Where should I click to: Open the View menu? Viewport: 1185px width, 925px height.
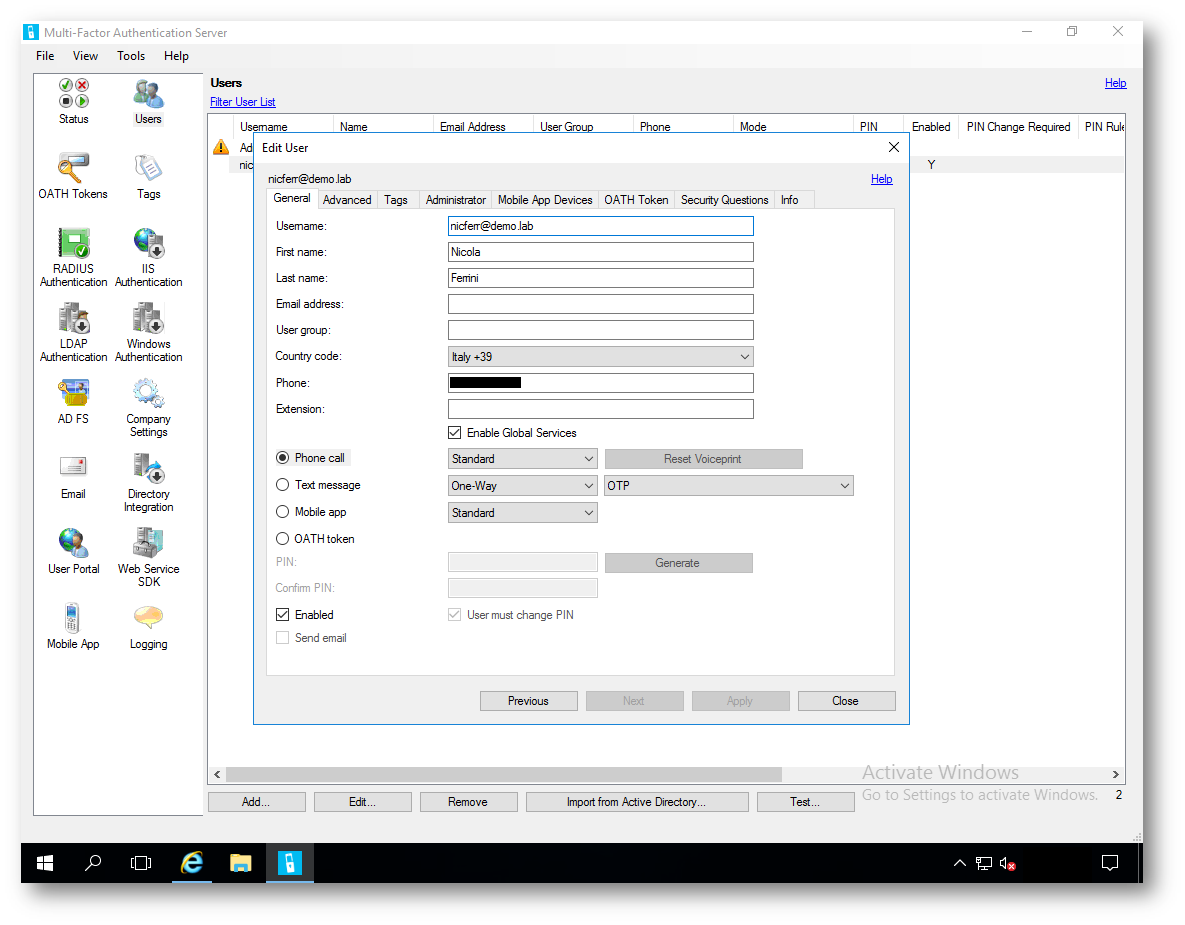tap(85, 56)
